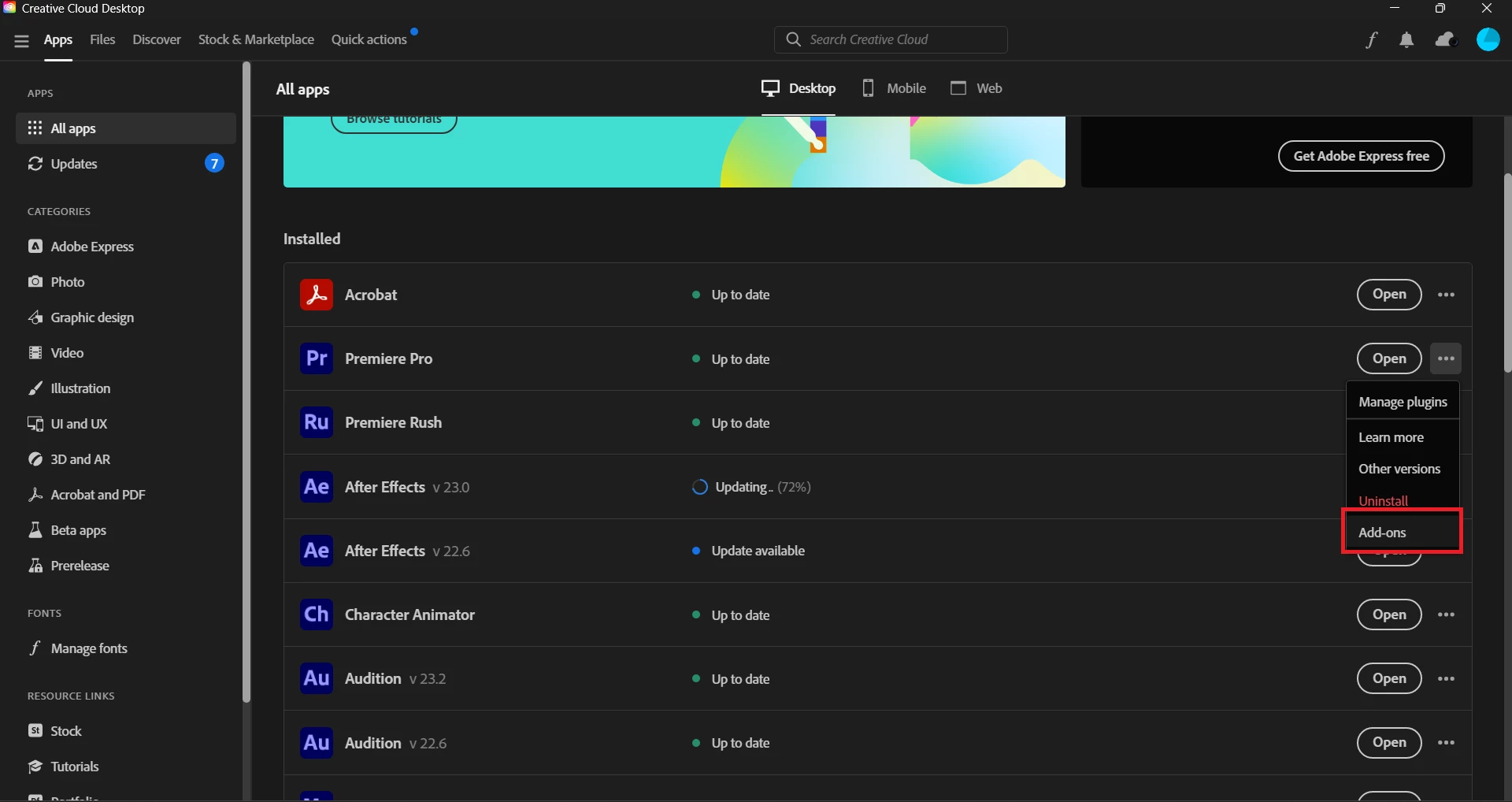The height and width of the screenshot is (802, 1512).
Task: Open the notifications bell icon
Action: pyautogui.click(x=1406, y=40)
